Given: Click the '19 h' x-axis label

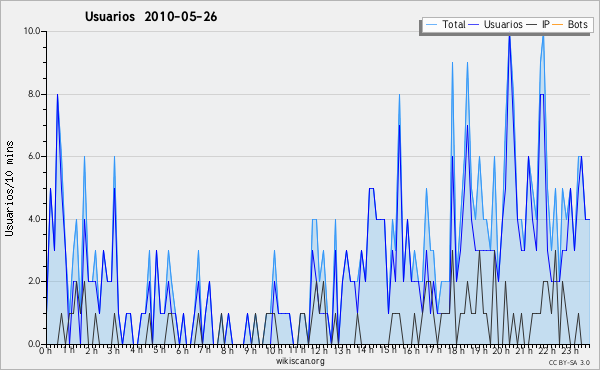Looking at the screenshot, I should coord(479,350).
